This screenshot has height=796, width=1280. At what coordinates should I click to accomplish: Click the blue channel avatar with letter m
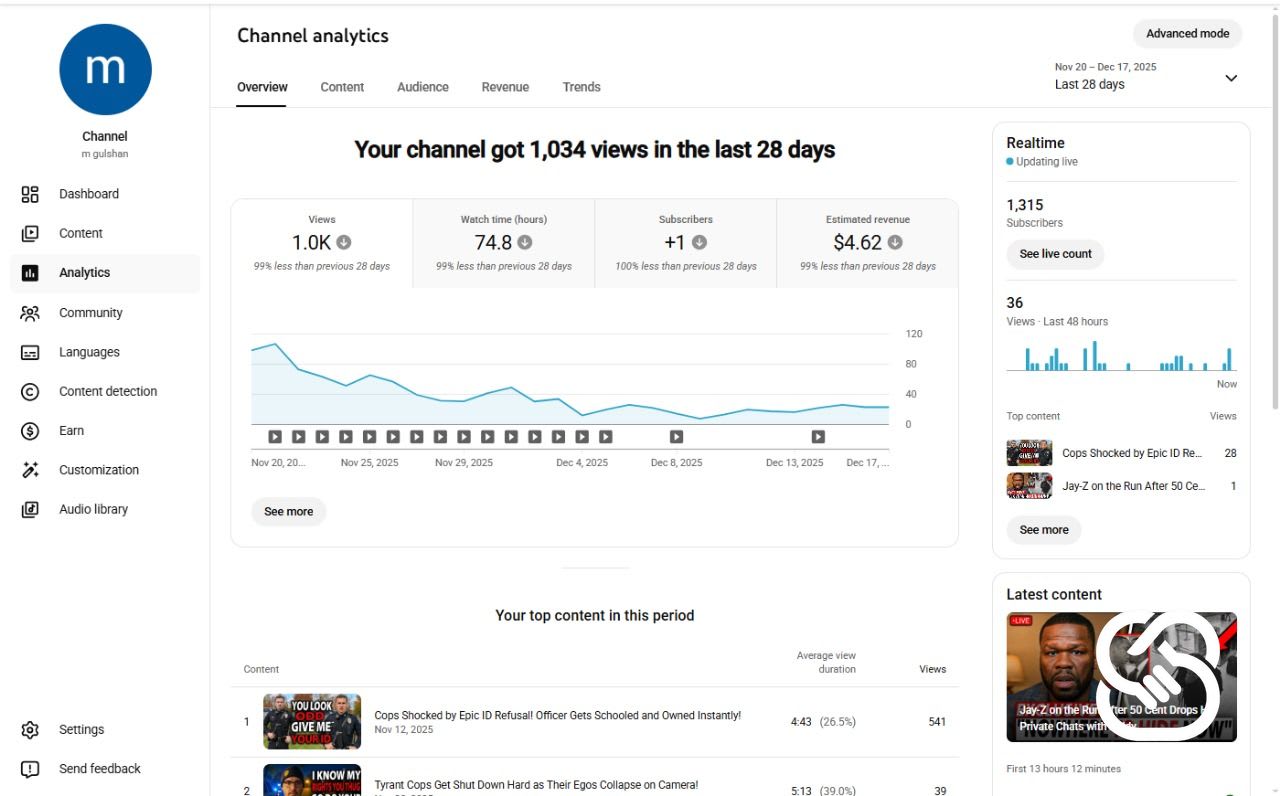point(105,69)
